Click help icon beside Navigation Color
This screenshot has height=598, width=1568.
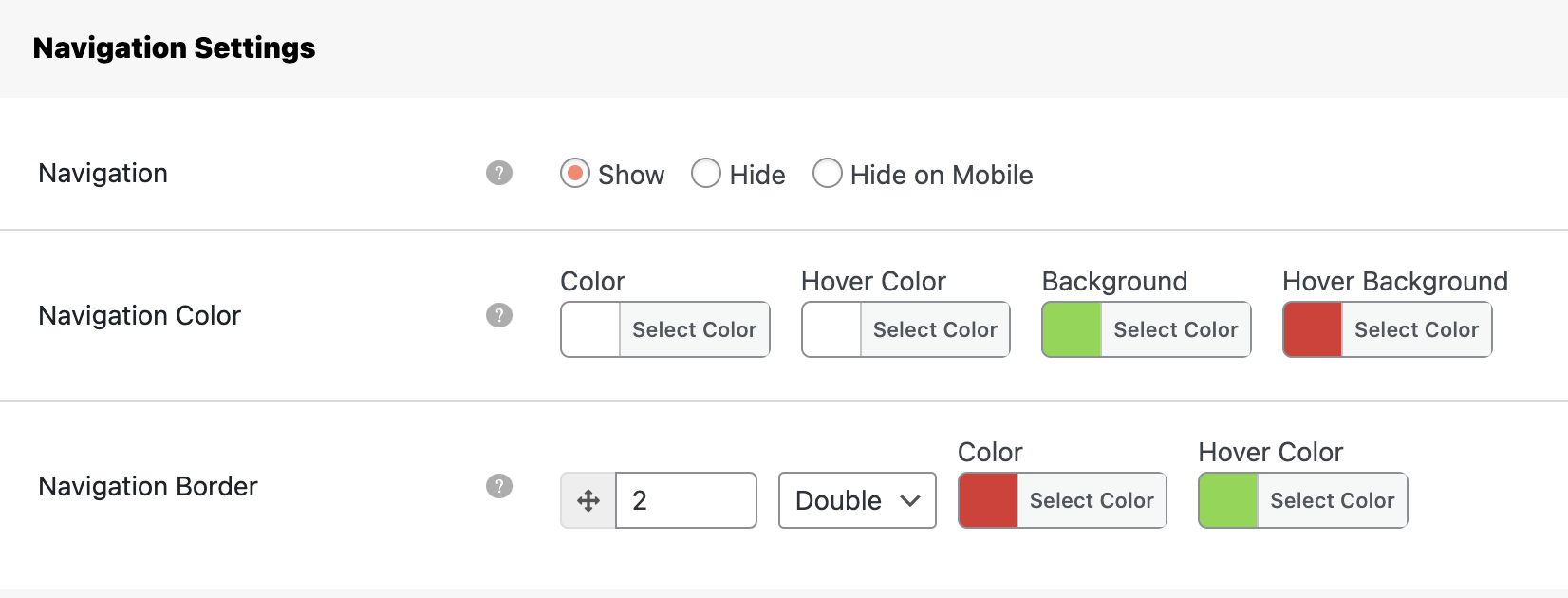click(499, 315)
